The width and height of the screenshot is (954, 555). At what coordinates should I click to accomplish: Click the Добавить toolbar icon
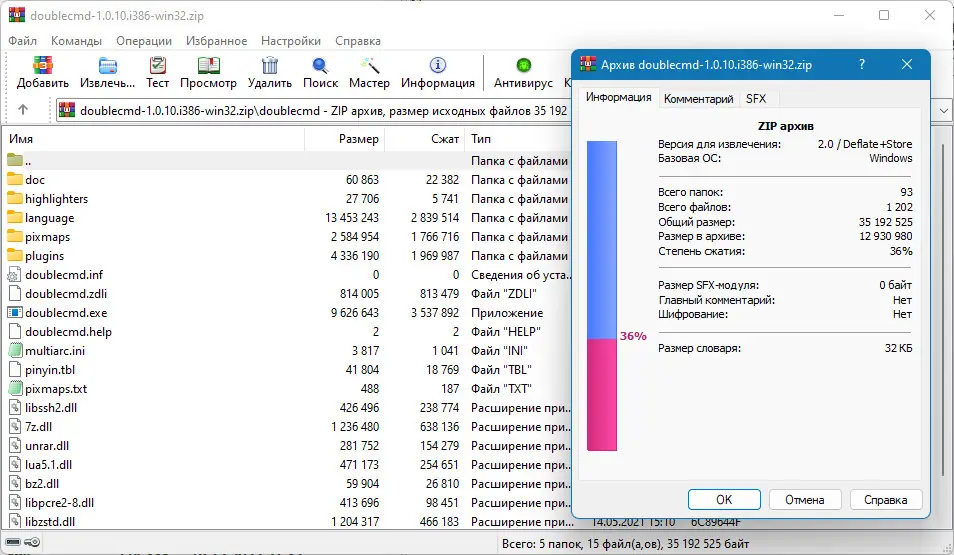(43, 65)
